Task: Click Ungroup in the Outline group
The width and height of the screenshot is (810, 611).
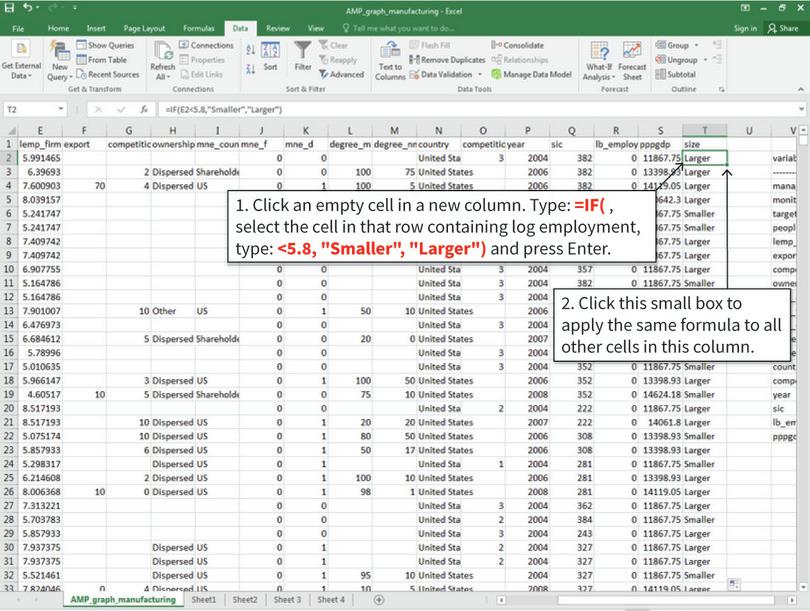Action: 679,58
